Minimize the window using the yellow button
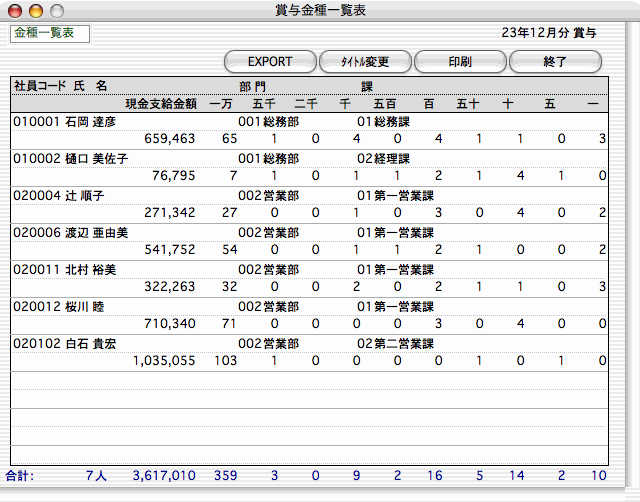The width and height of the screenshot is (640, 502). [36, 10]
